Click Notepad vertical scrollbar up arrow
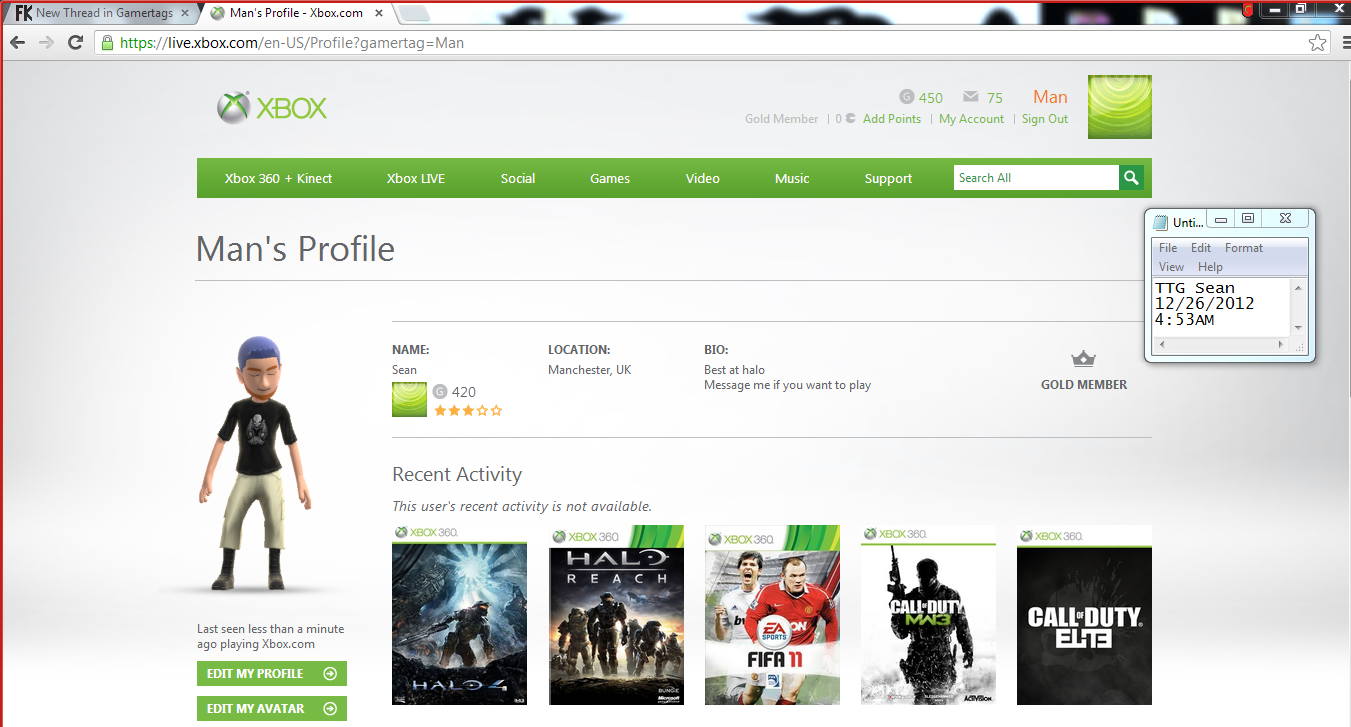Image resolution: width=1351 pixels, height=727 pixels. (1298, 287)
